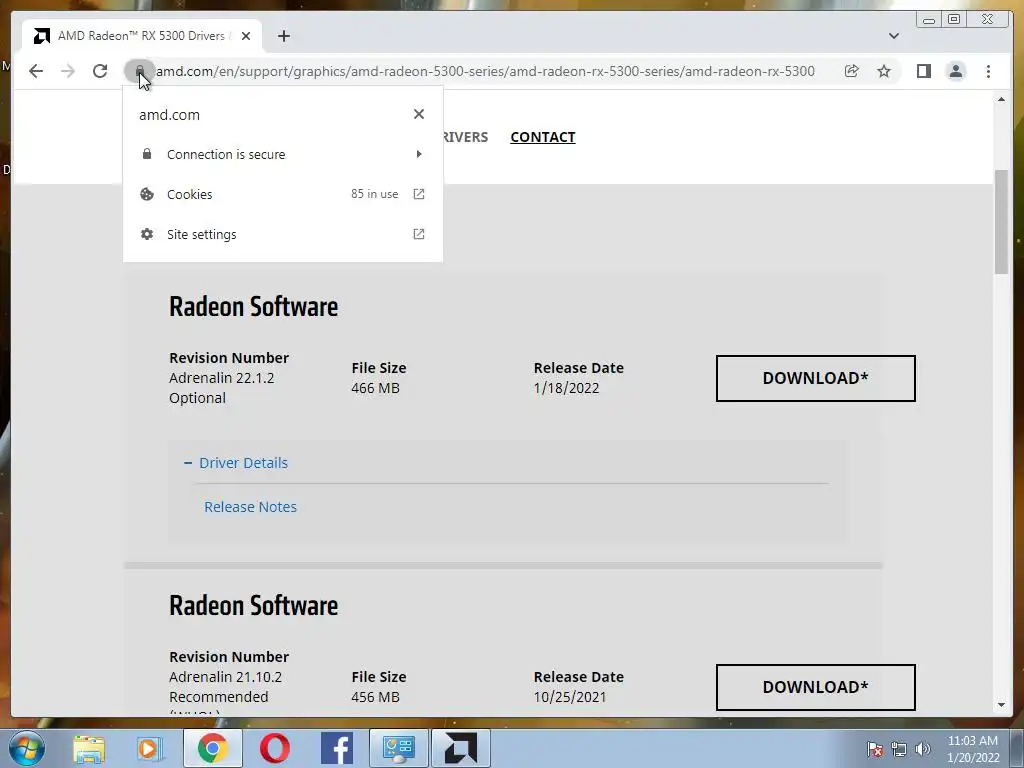Click the 10/25/2021 release date
This screenshot has height=768, width=1024.
tap(570, 697)
